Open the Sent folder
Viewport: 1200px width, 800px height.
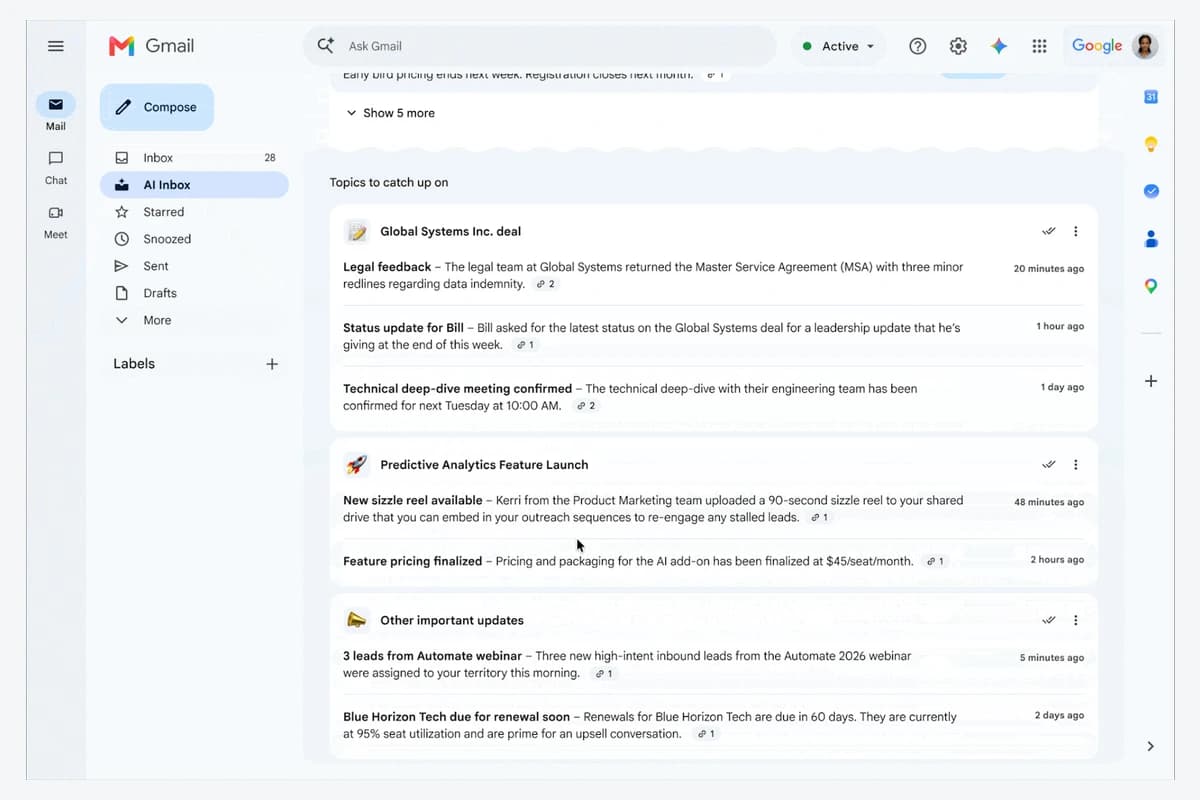click(x=194, y=266)
